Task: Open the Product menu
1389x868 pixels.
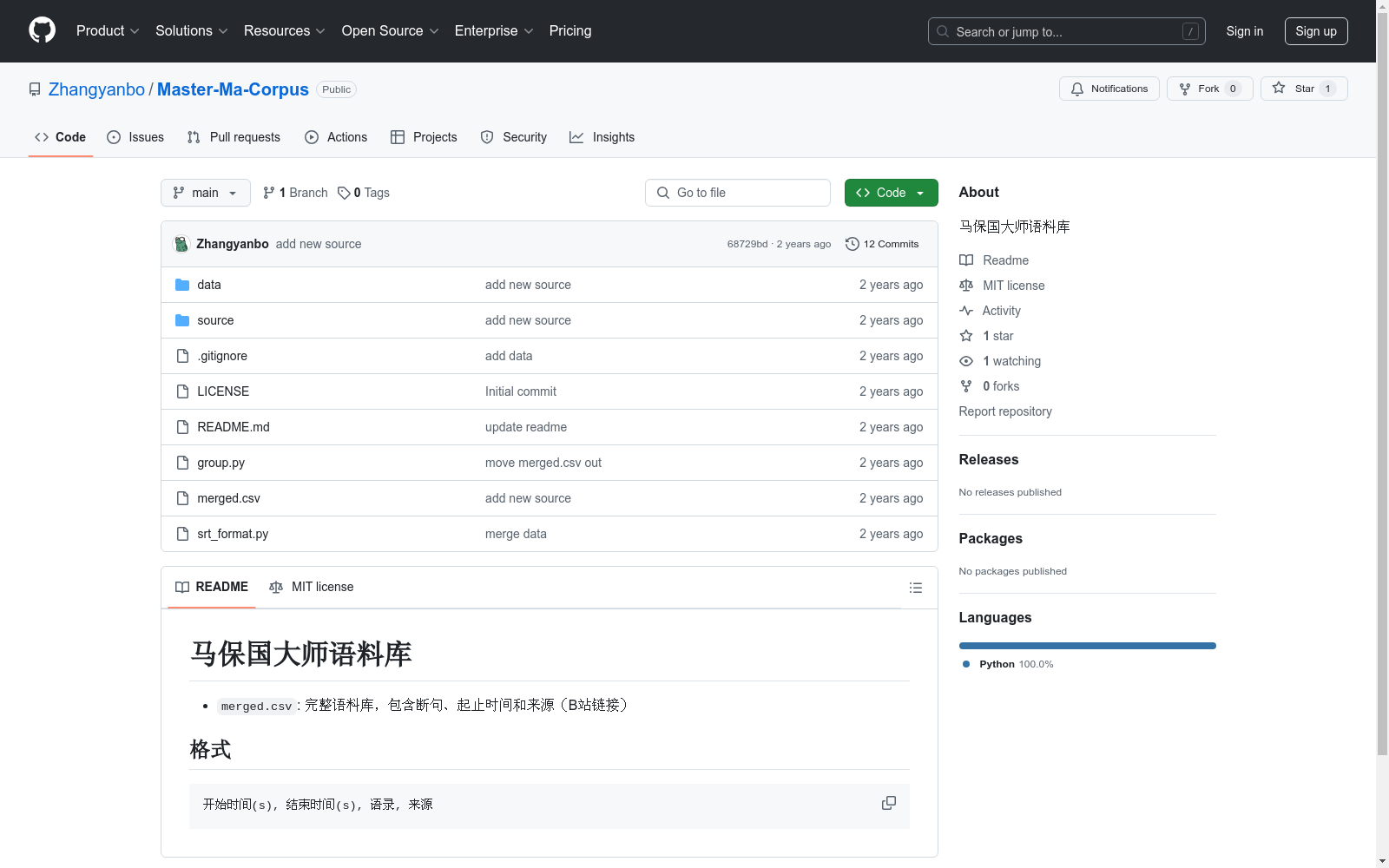Action: pyautogui.click(x=108, y=31)
